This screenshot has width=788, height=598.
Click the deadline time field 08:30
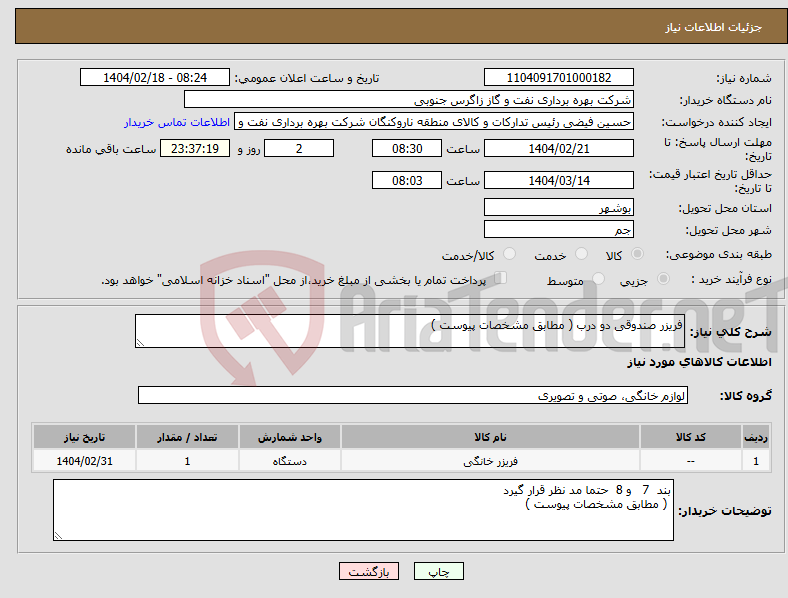tap(407, 148)
